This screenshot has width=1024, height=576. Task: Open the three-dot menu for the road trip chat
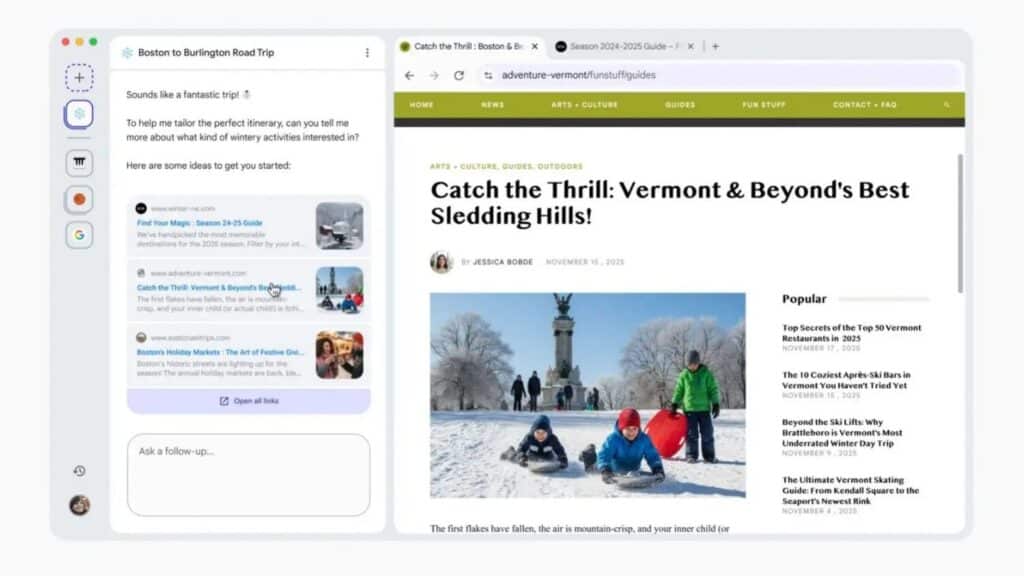[x=365, y=52]
